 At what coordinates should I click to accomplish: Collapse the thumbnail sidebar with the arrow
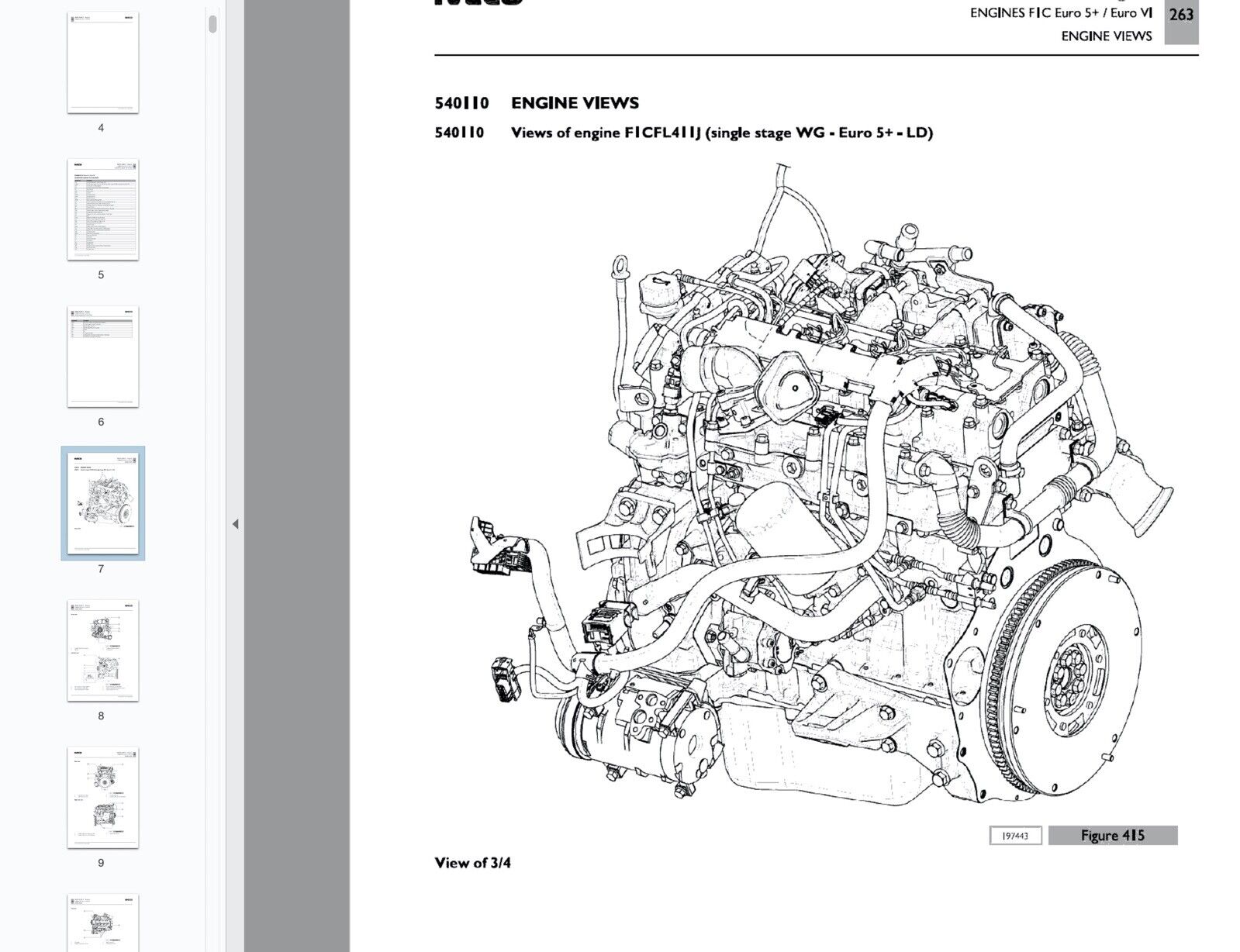(x=235, y=524)
